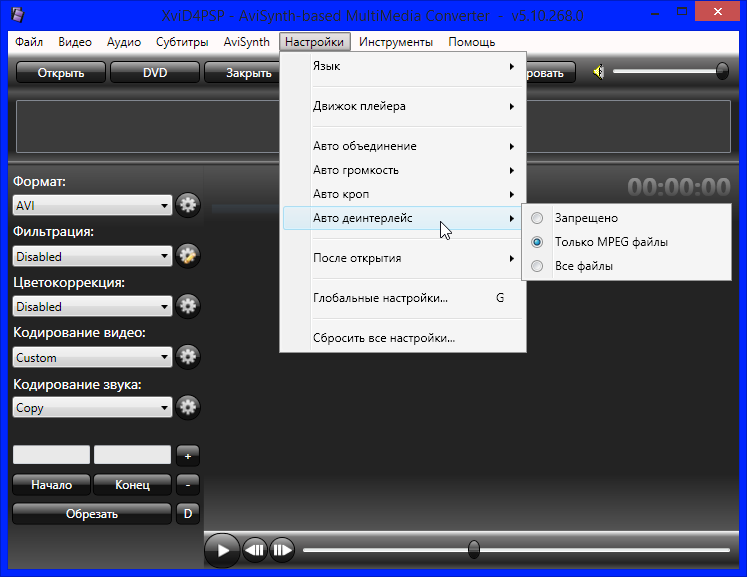The image size is (747, 577).
Task: Click the gear icon for color correction
Action: point(188,306)
